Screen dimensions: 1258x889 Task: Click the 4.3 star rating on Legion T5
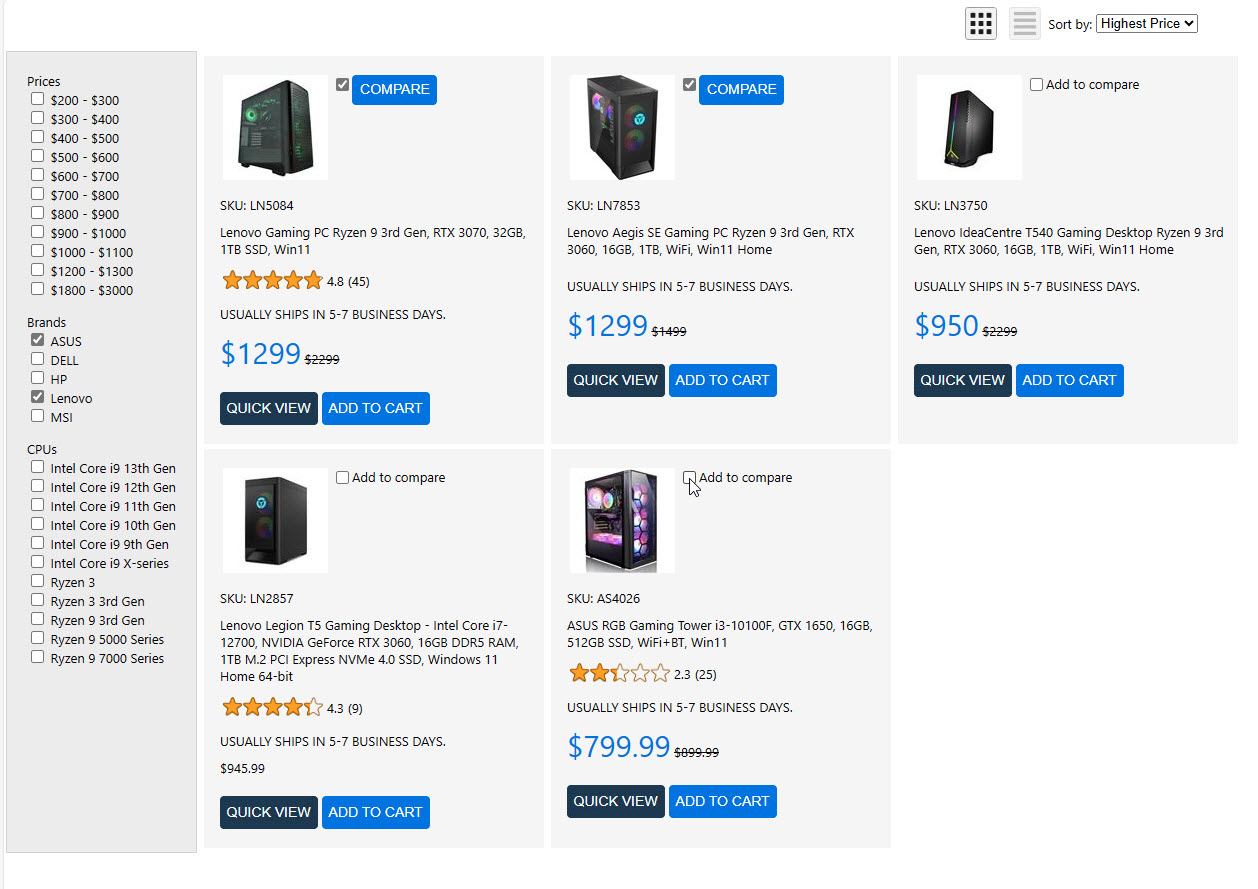pyautogui.click(x=272, y=708)
